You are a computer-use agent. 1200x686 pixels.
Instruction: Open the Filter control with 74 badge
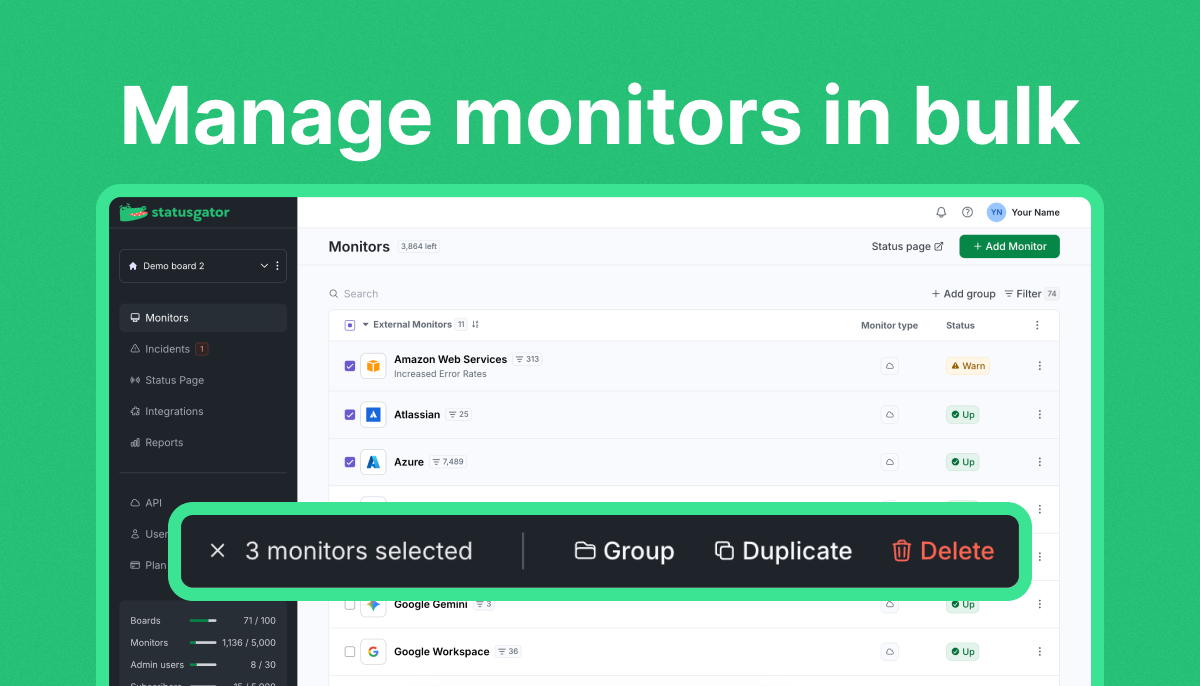(1031, 294)
